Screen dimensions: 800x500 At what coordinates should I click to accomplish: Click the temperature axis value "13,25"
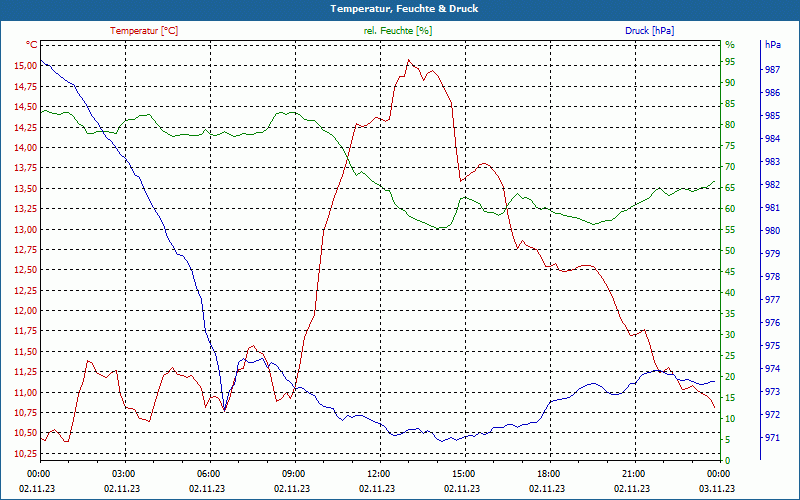[x=27, y=209]
